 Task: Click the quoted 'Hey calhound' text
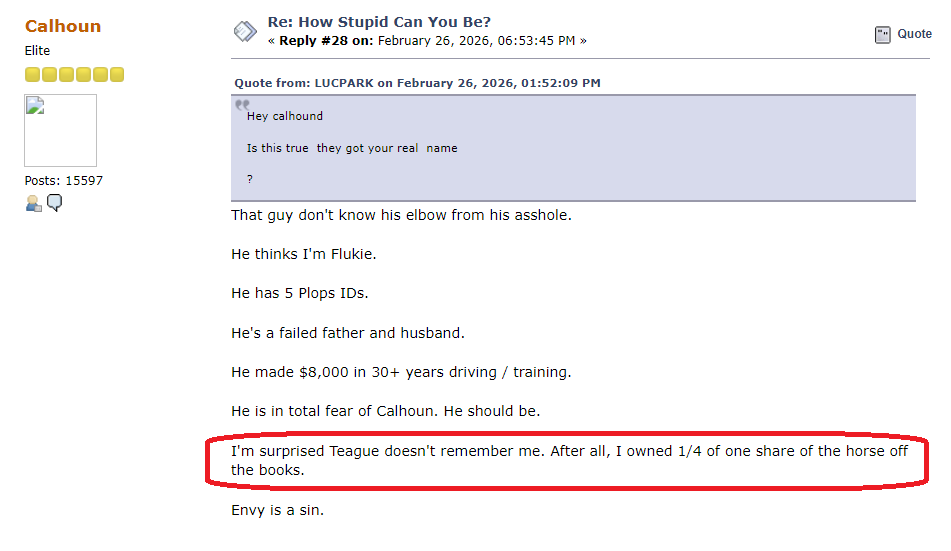285,116
